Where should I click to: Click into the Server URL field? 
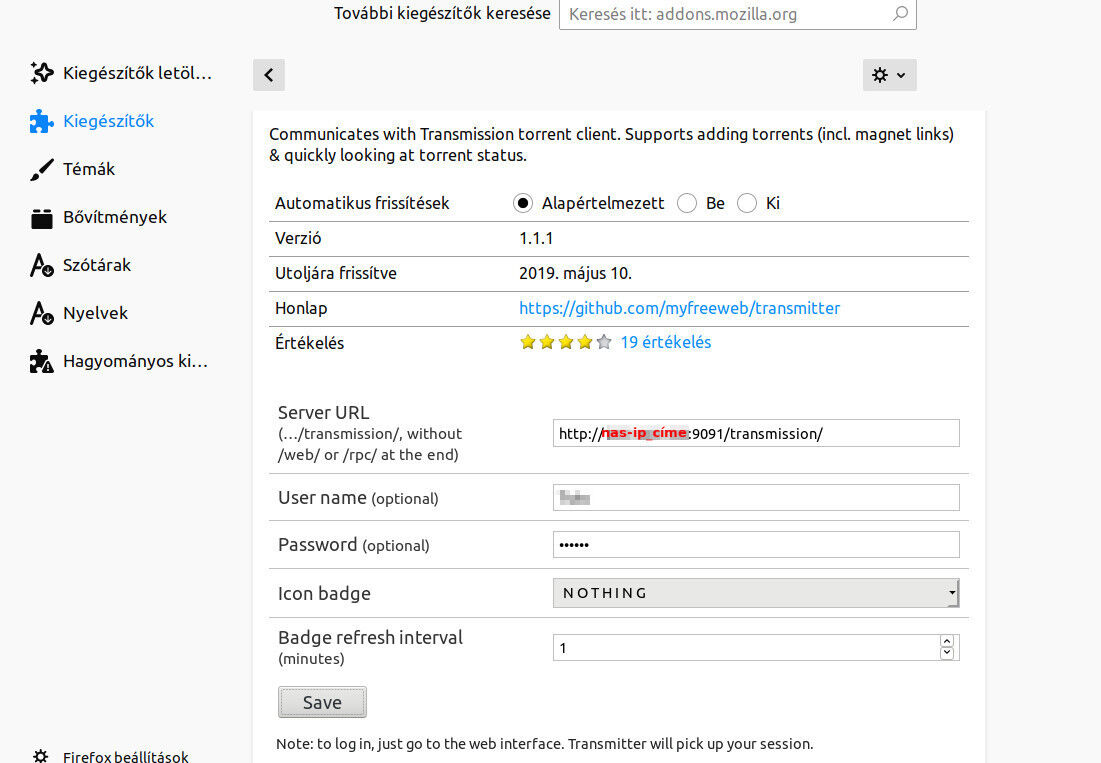(x=756, y=434)
